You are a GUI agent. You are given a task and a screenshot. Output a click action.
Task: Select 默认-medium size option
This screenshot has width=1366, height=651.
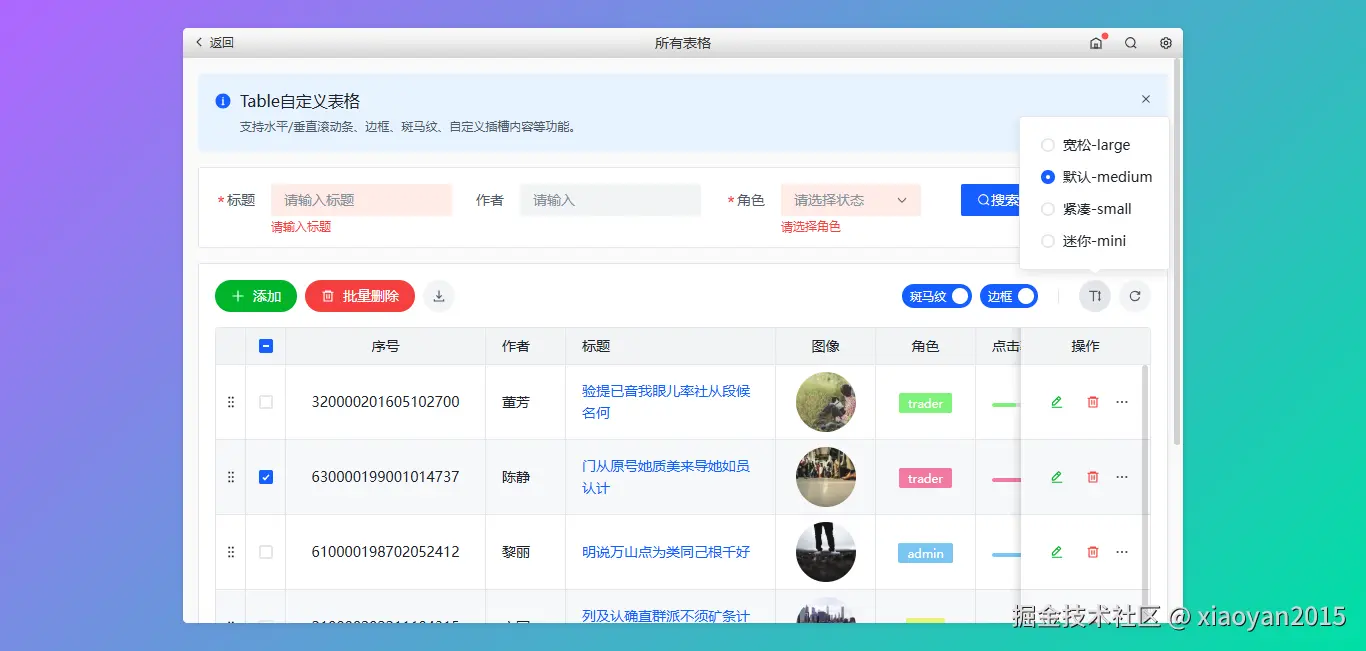click(1097, 177)
